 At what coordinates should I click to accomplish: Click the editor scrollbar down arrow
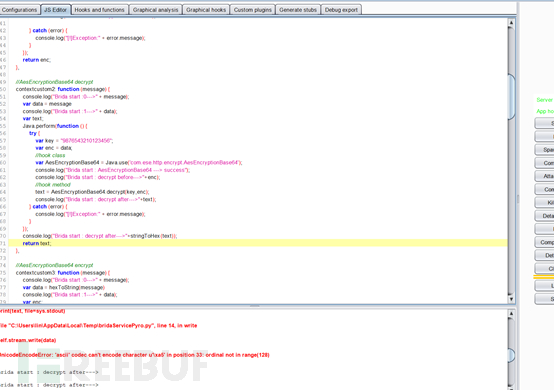point(511,299)
